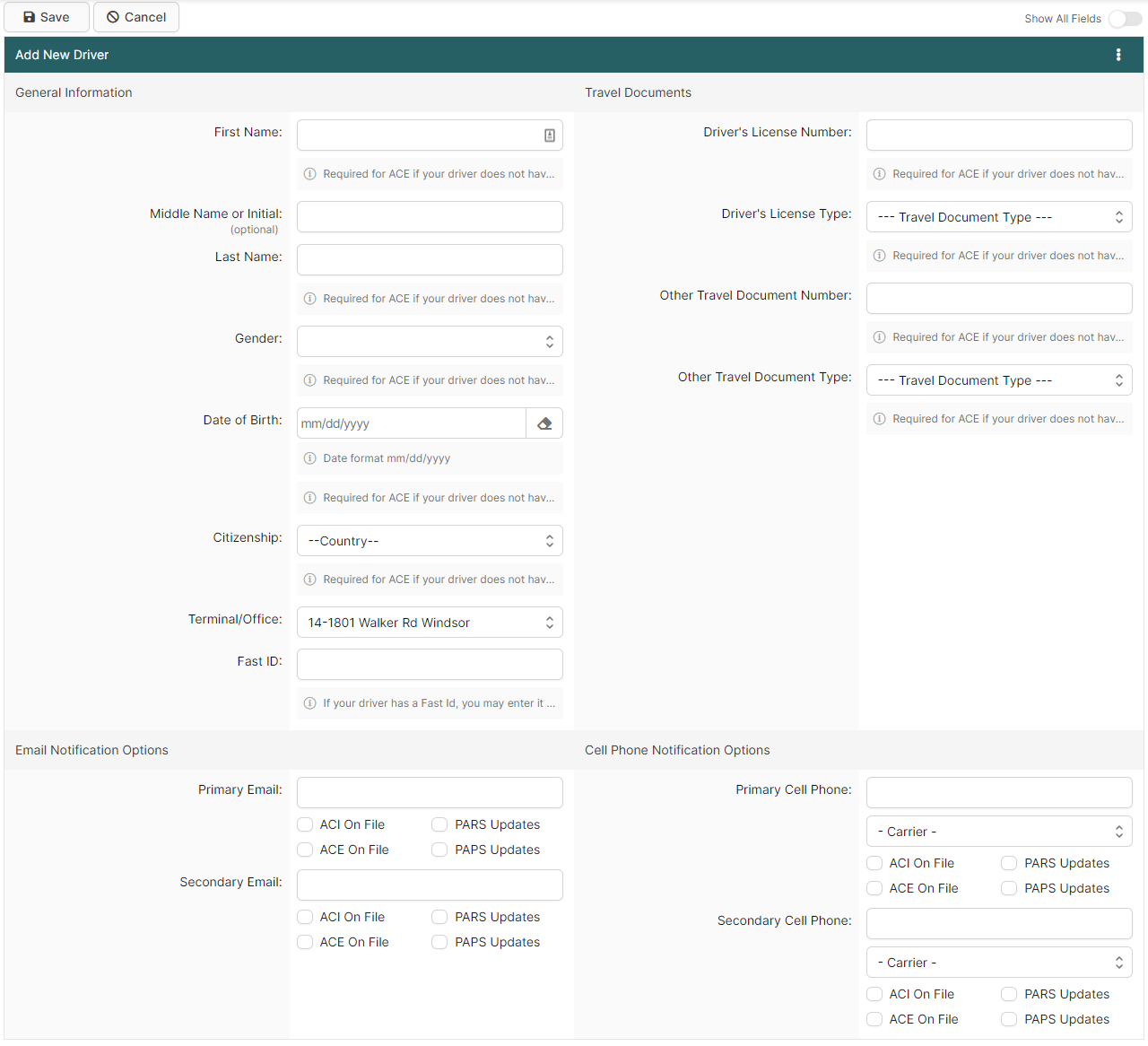Click info icon under Other Travel Document Type

point(880,419)
